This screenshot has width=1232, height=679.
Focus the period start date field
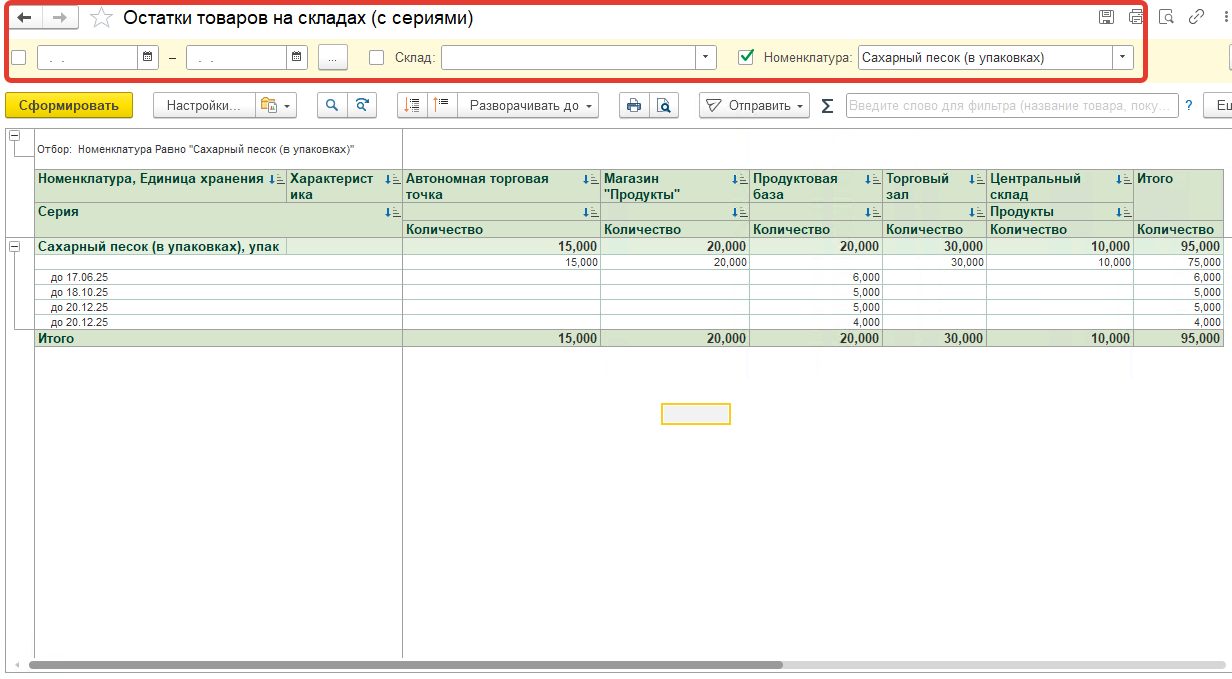tap(88, 57)
